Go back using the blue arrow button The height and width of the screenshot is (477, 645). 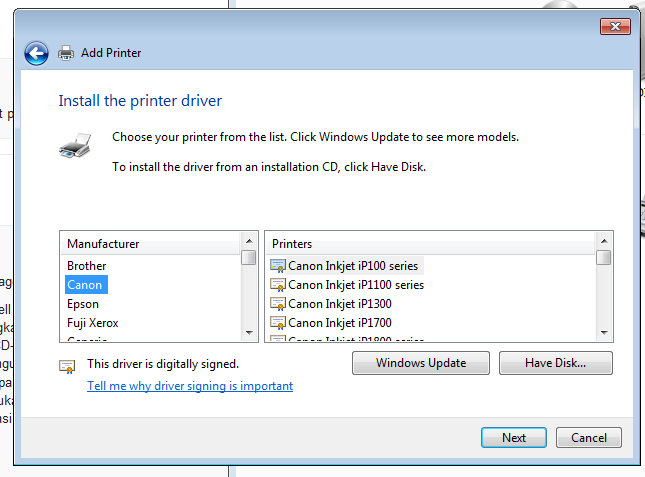point(36,53)
